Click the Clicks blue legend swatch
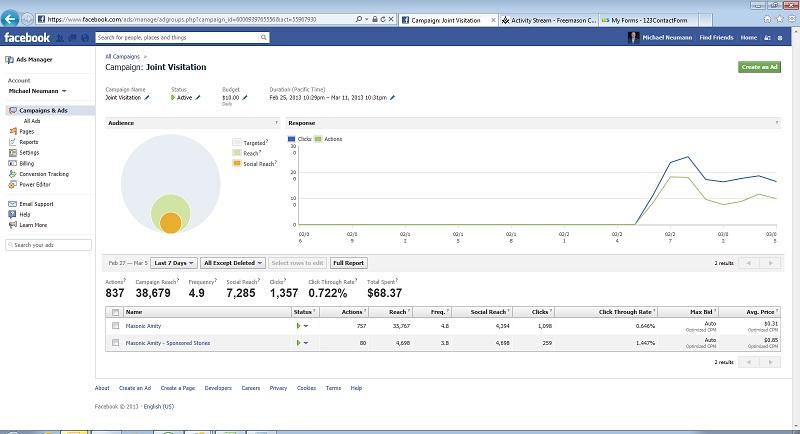The height and width of the screenshot is (434, 800). point(291,139)
